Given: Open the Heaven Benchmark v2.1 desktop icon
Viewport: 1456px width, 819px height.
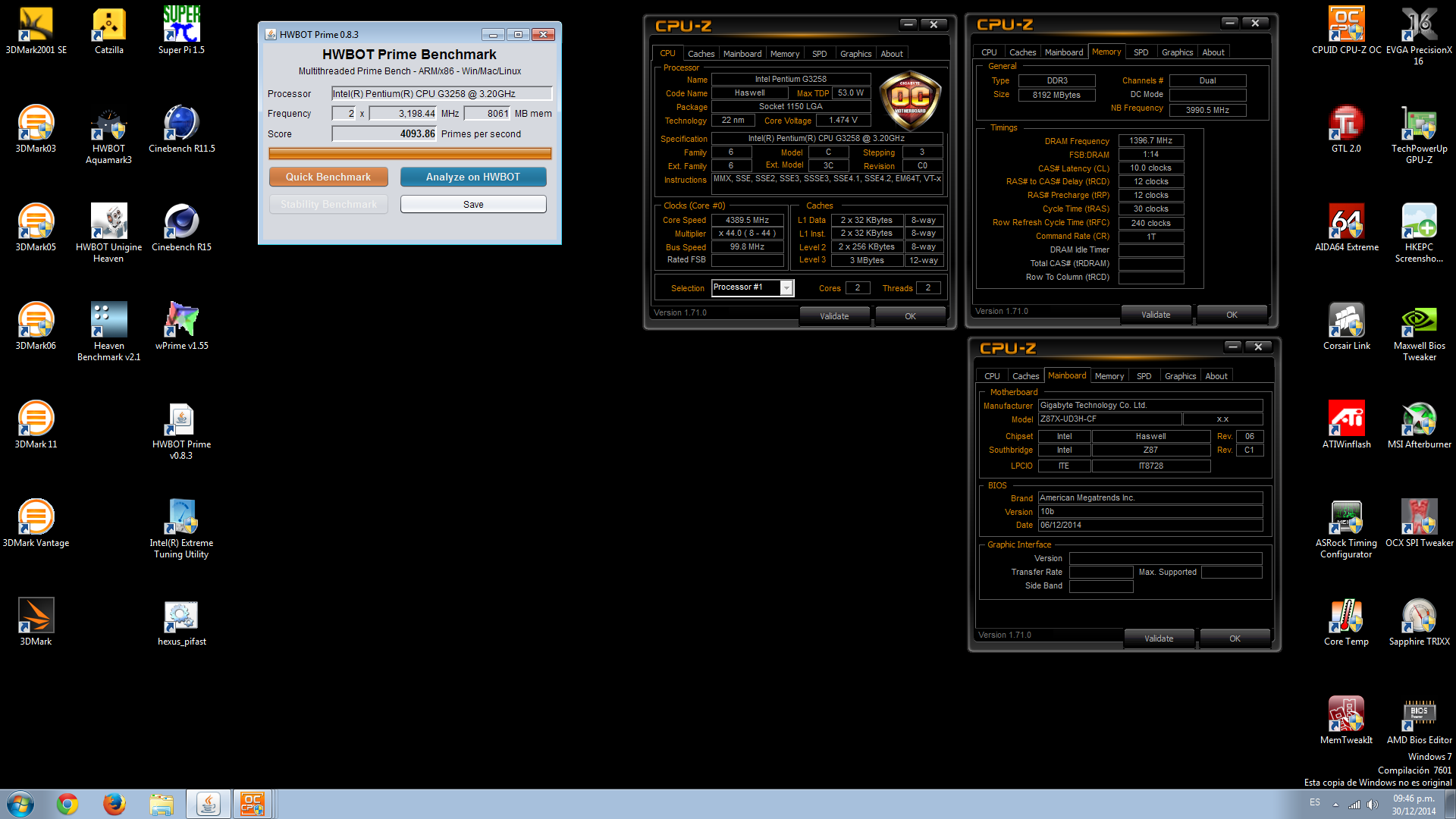Looking at the screenshot, I should pyautogui.click(x=109, y=332).
